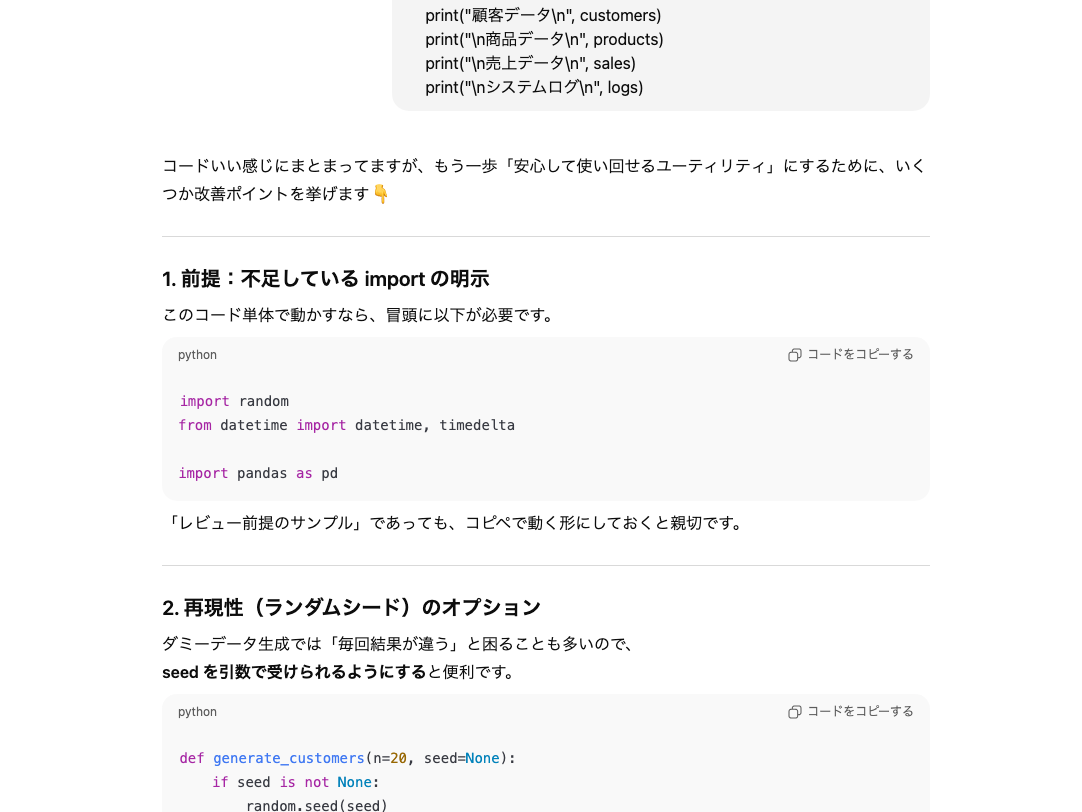The image size is (1082, 812).
Task: Click the if seed is not None line
Action: [x=295, y=782]
